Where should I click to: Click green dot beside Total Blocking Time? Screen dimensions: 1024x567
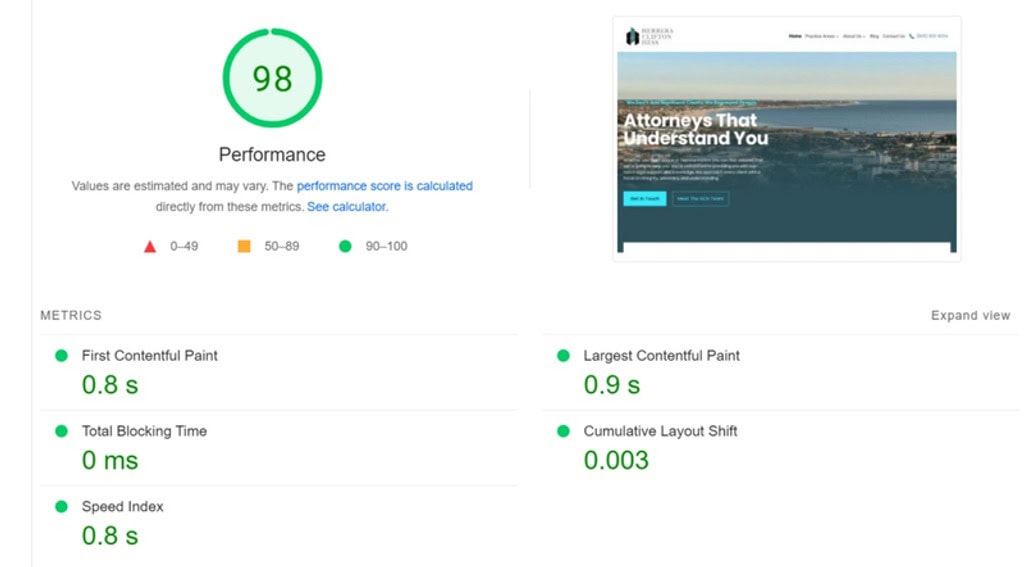click(61, 431)
